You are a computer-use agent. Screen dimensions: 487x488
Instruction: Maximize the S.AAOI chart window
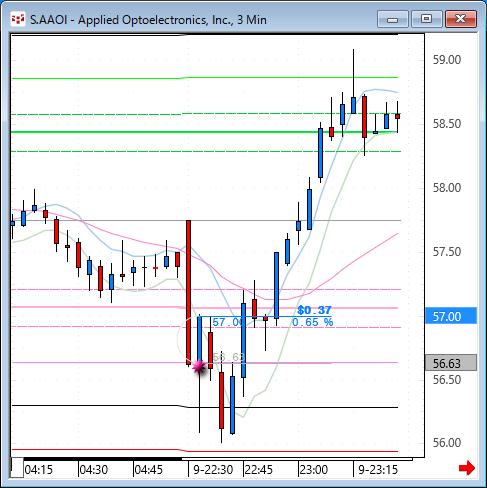tap(426, 19)
